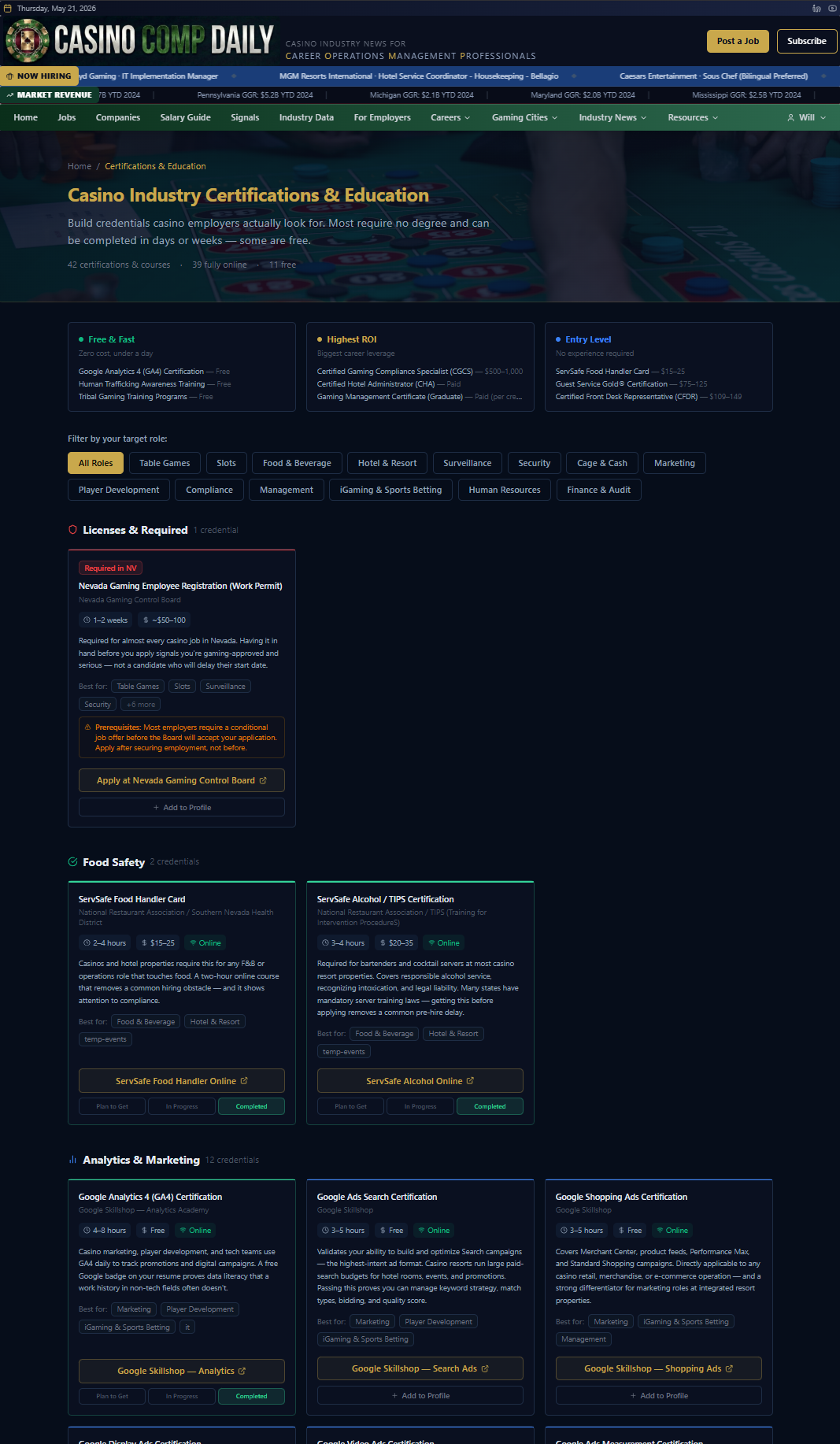This screenshot has height=1444, width=840.
Task: Click the clock icon on 1–2 weeks badge
Action: coord(87,620)
